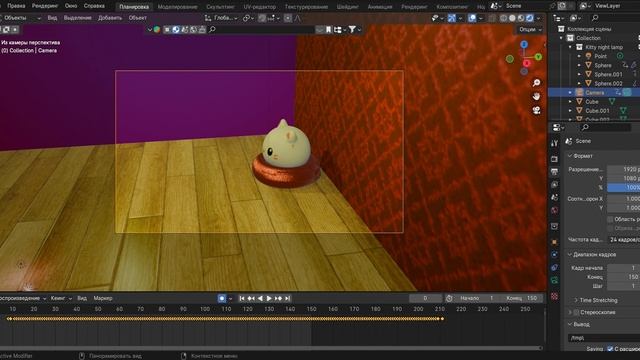Switch to the UV-редактор workspace tab

tap(260, 7)
